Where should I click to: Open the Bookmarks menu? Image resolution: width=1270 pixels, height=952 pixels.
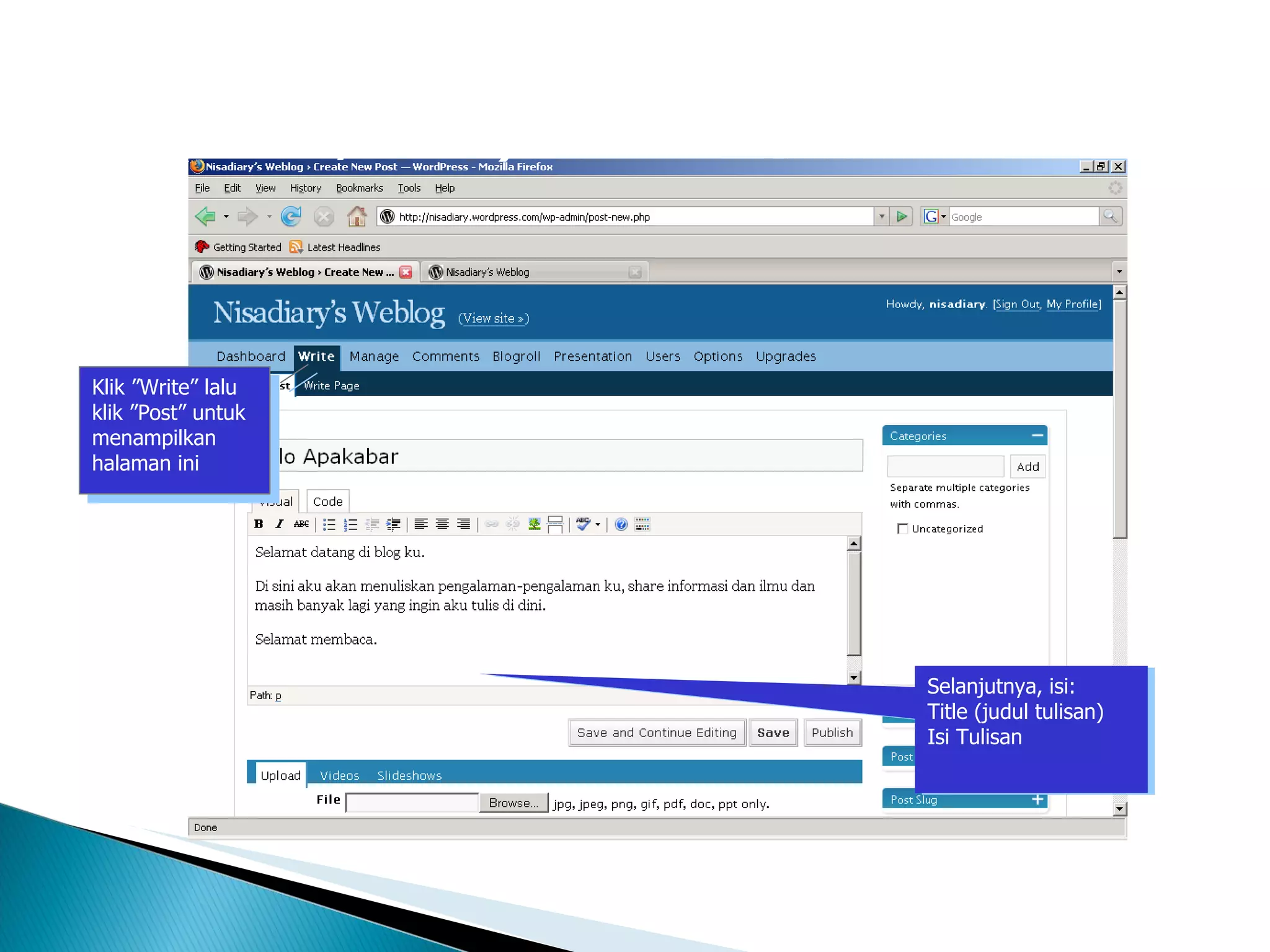[x=359, y=188]
